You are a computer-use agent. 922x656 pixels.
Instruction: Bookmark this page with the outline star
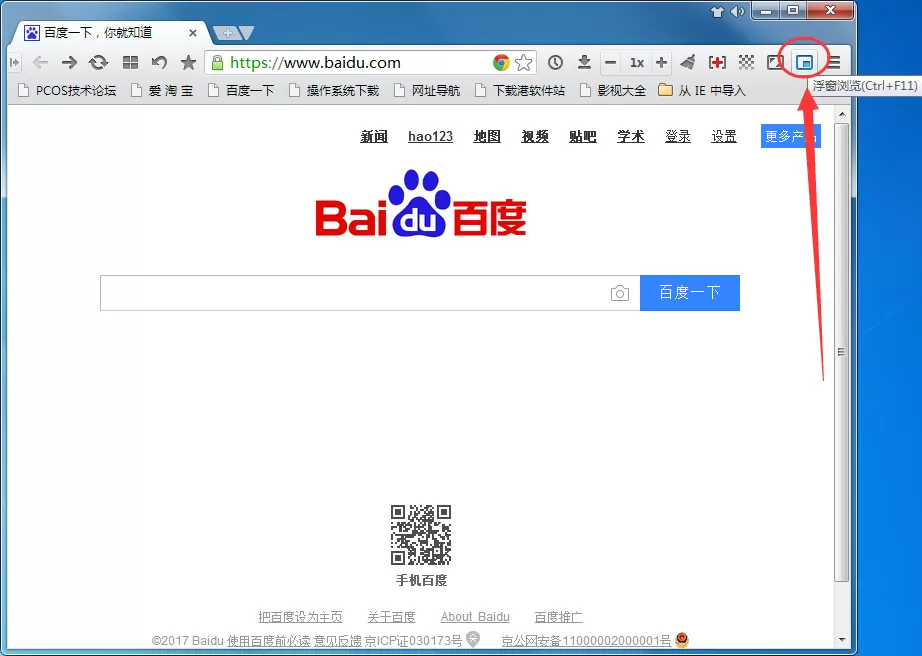(523, 62)
